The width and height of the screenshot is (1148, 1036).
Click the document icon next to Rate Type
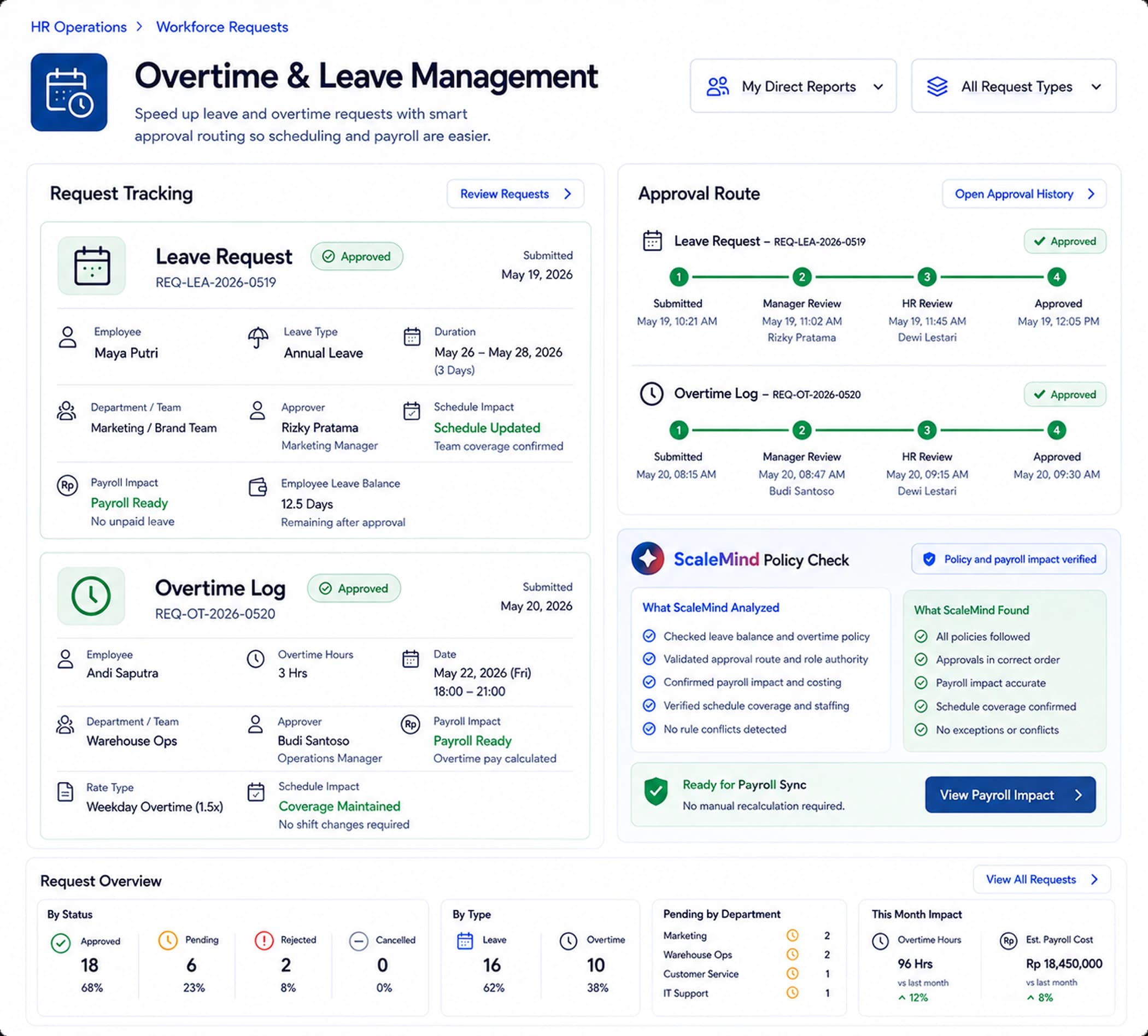66,792
